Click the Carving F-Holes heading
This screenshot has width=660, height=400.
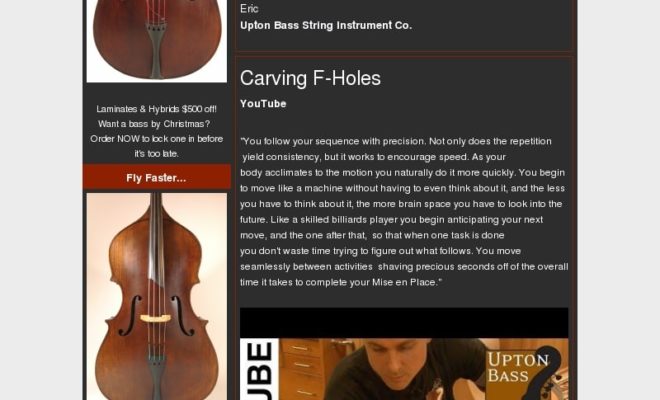click(310, 78)
